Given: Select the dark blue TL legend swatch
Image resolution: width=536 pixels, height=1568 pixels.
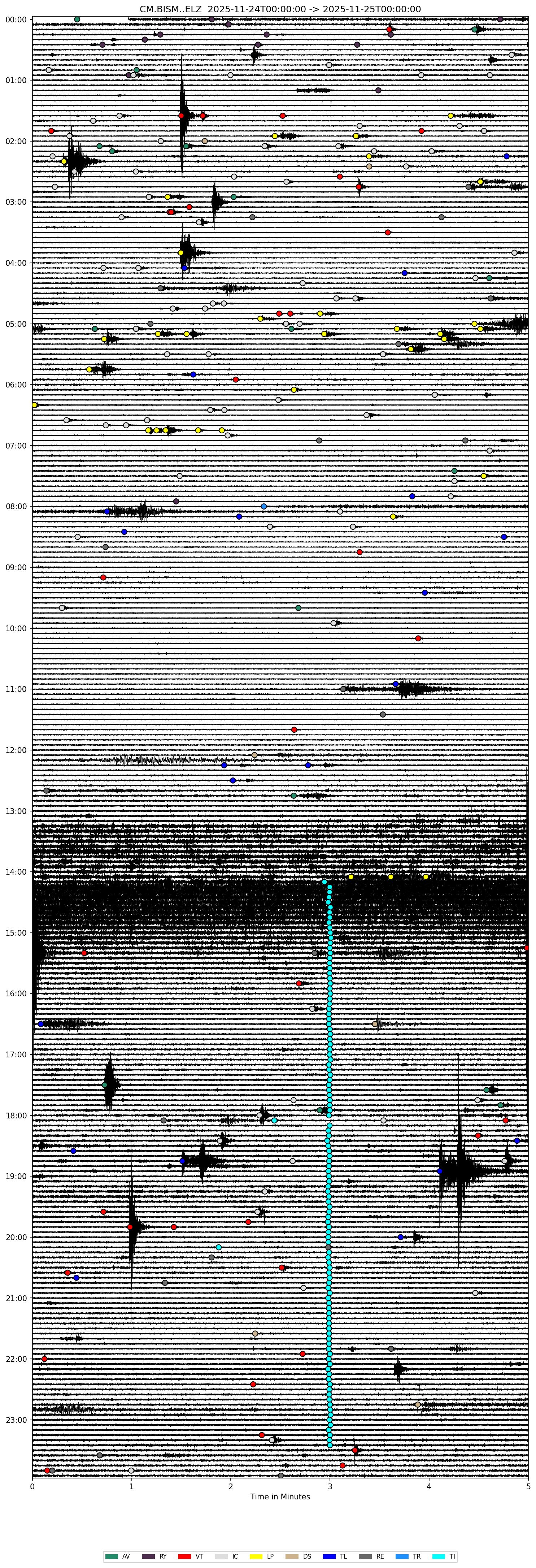Looking at the screenshot, I should coord(329,1556).
